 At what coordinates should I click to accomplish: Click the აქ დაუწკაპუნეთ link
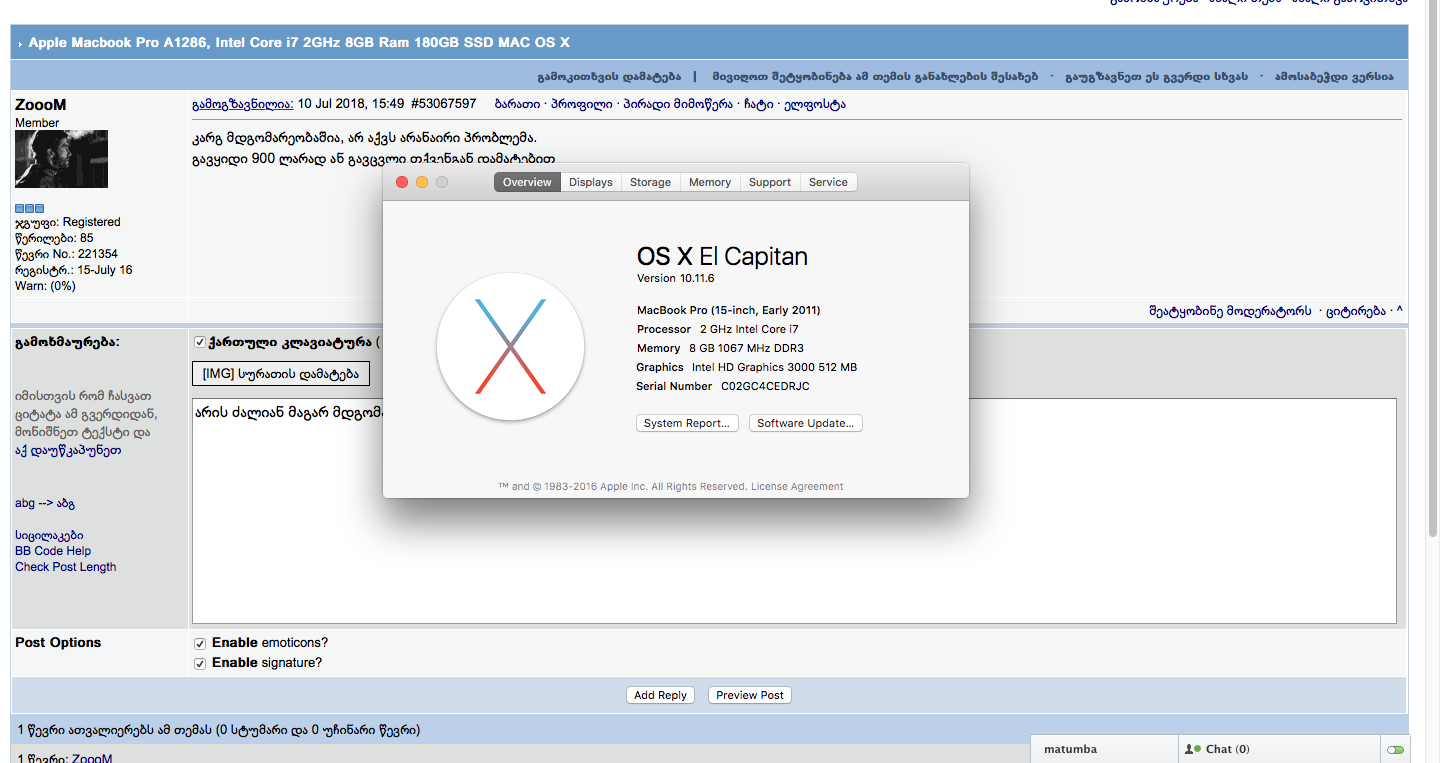[x=68, y=451]
